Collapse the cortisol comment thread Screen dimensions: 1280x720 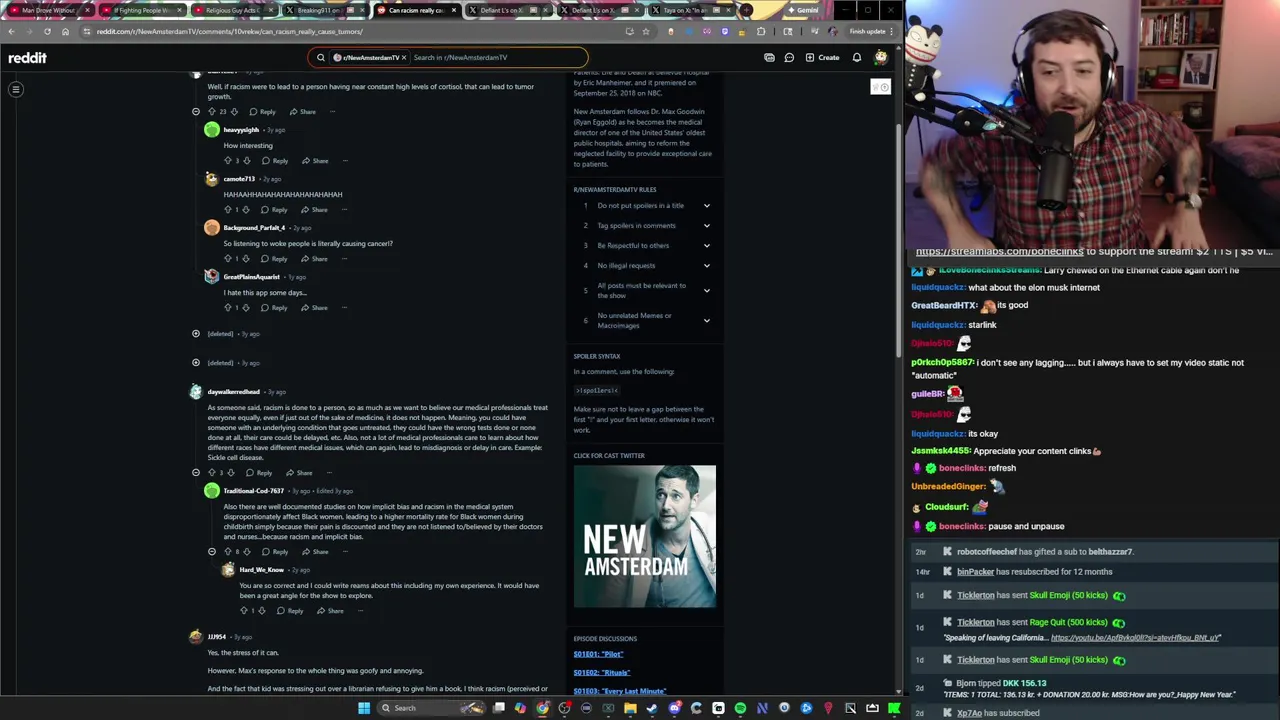tap(196, 112)
